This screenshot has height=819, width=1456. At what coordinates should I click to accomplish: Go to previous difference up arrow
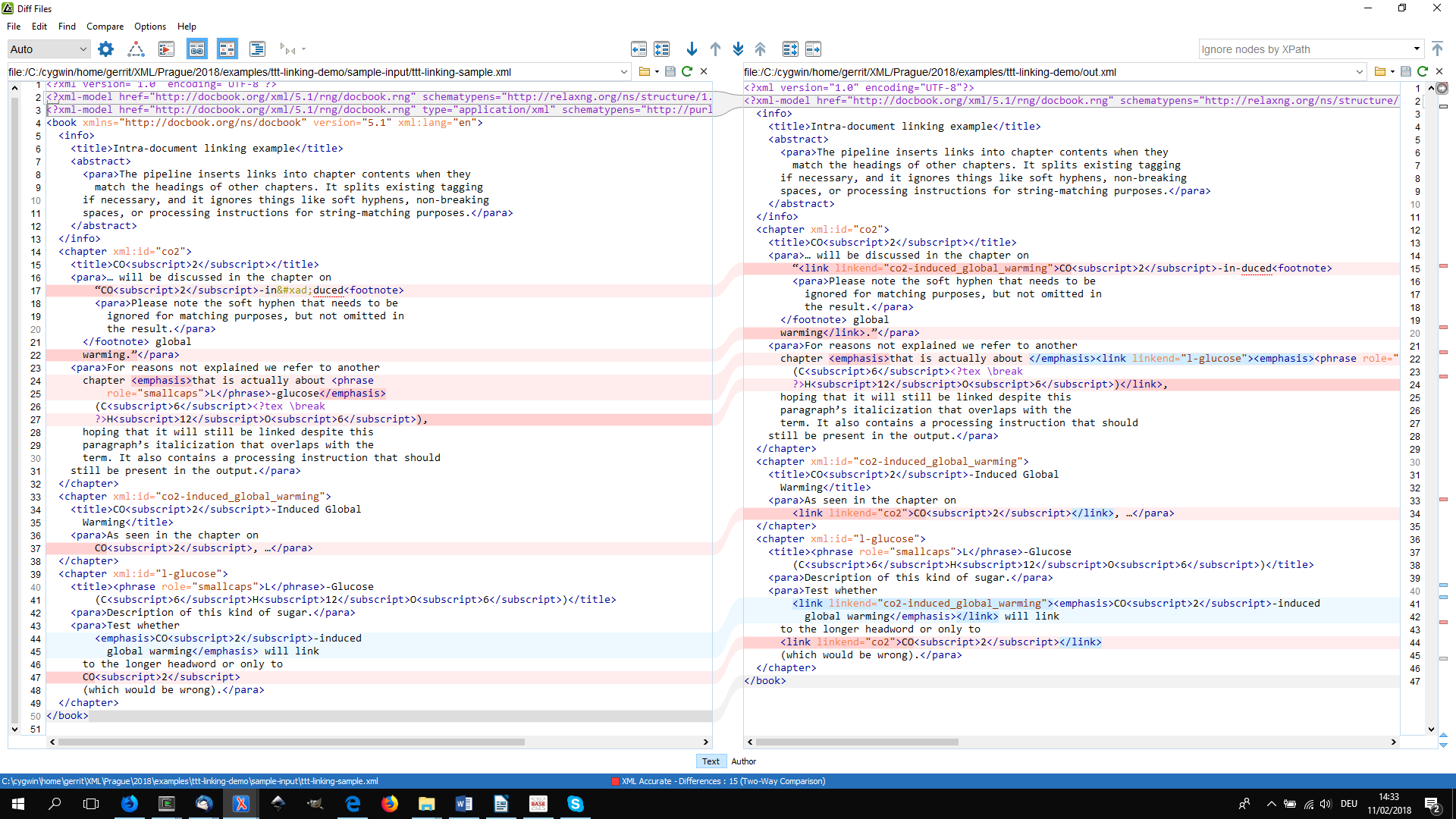(715, 49)
